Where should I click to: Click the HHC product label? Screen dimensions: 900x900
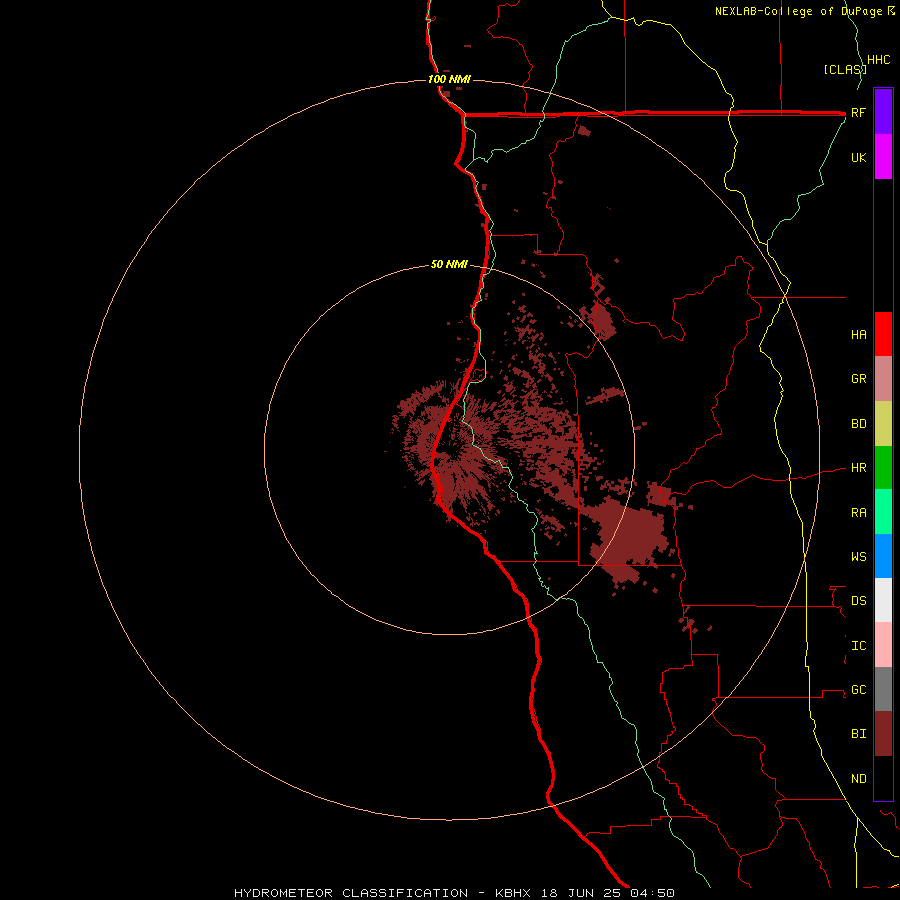[879, 60]
